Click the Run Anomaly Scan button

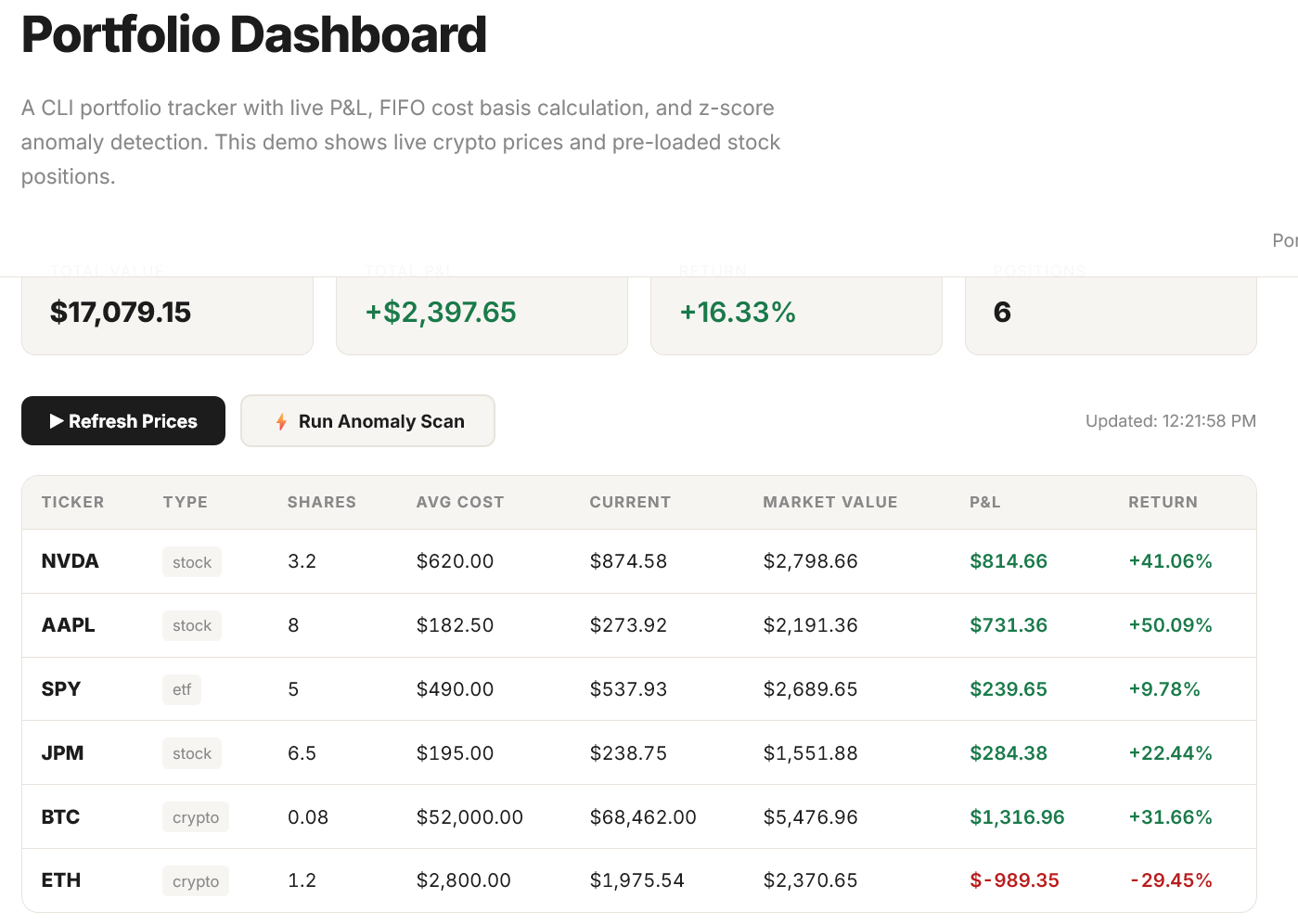pos(367,421)
